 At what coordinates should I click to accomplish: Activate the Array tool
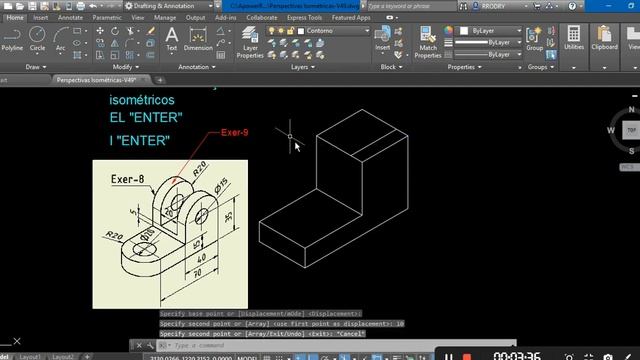click(x=130, y=55)
